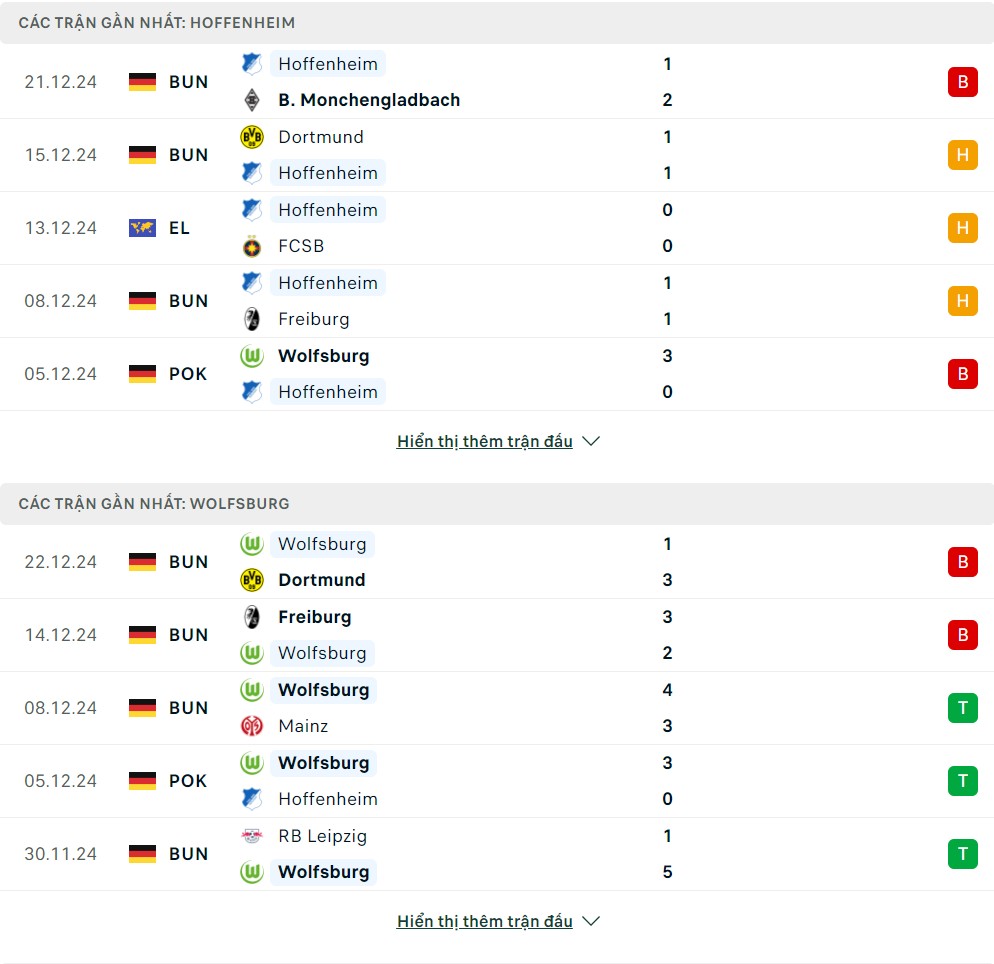Click the Dortmund BVB logo in Hoffenheim section
This screenshot has width=994, height=964.
[x=252, y=137]
